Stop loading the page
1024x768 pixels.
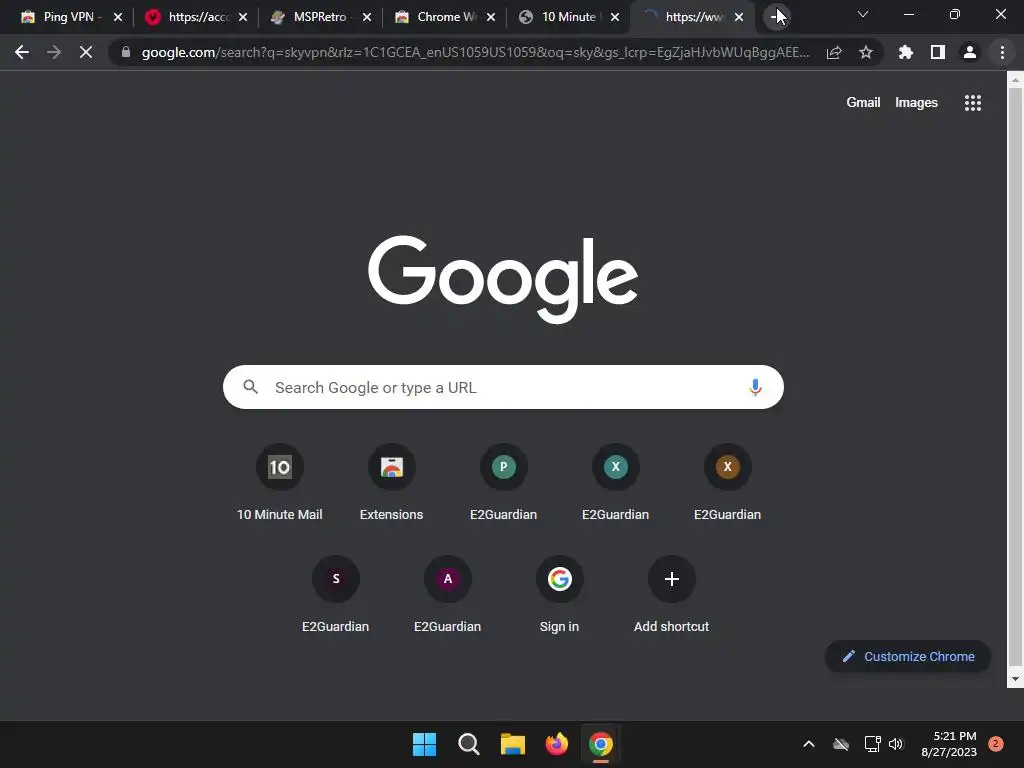[86, 52]
